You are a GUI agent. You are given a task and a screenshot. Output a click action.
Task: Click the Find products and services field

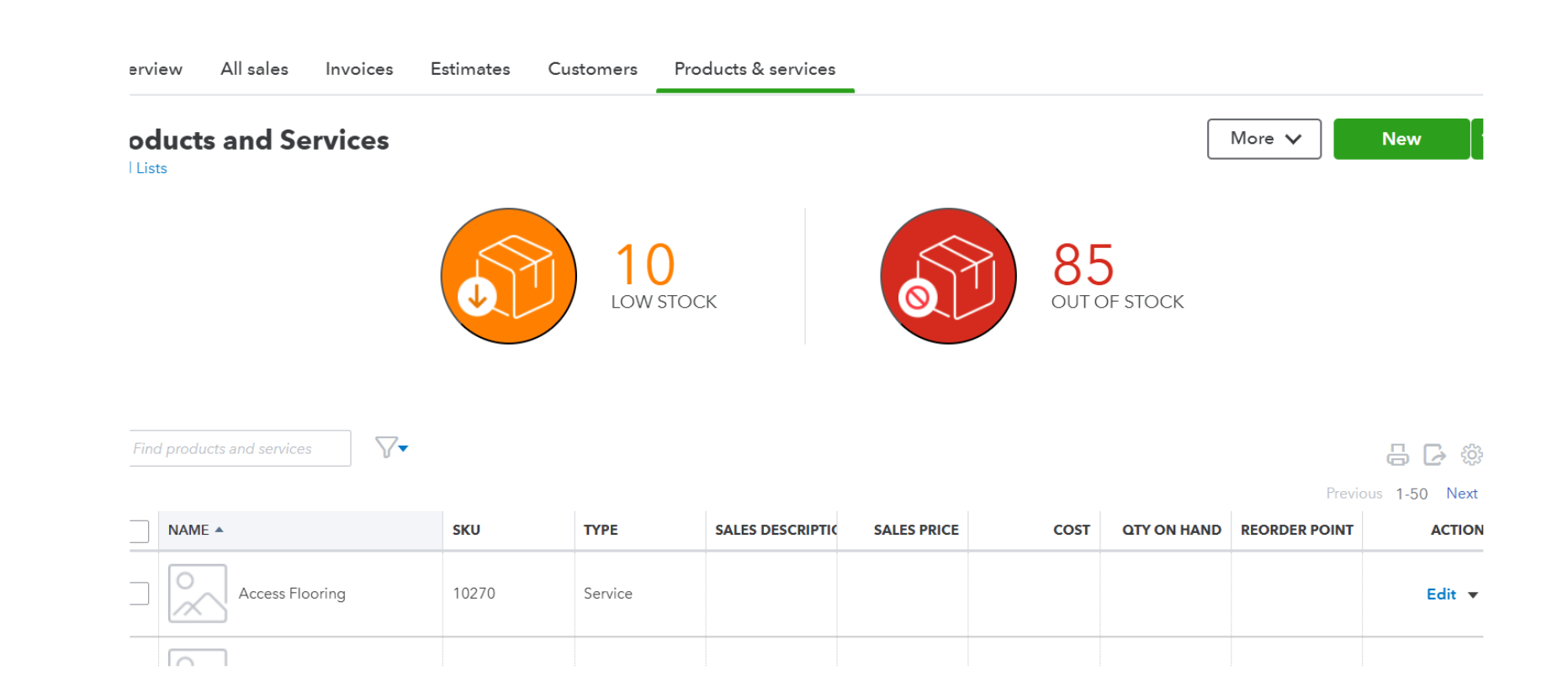point(240,448)
